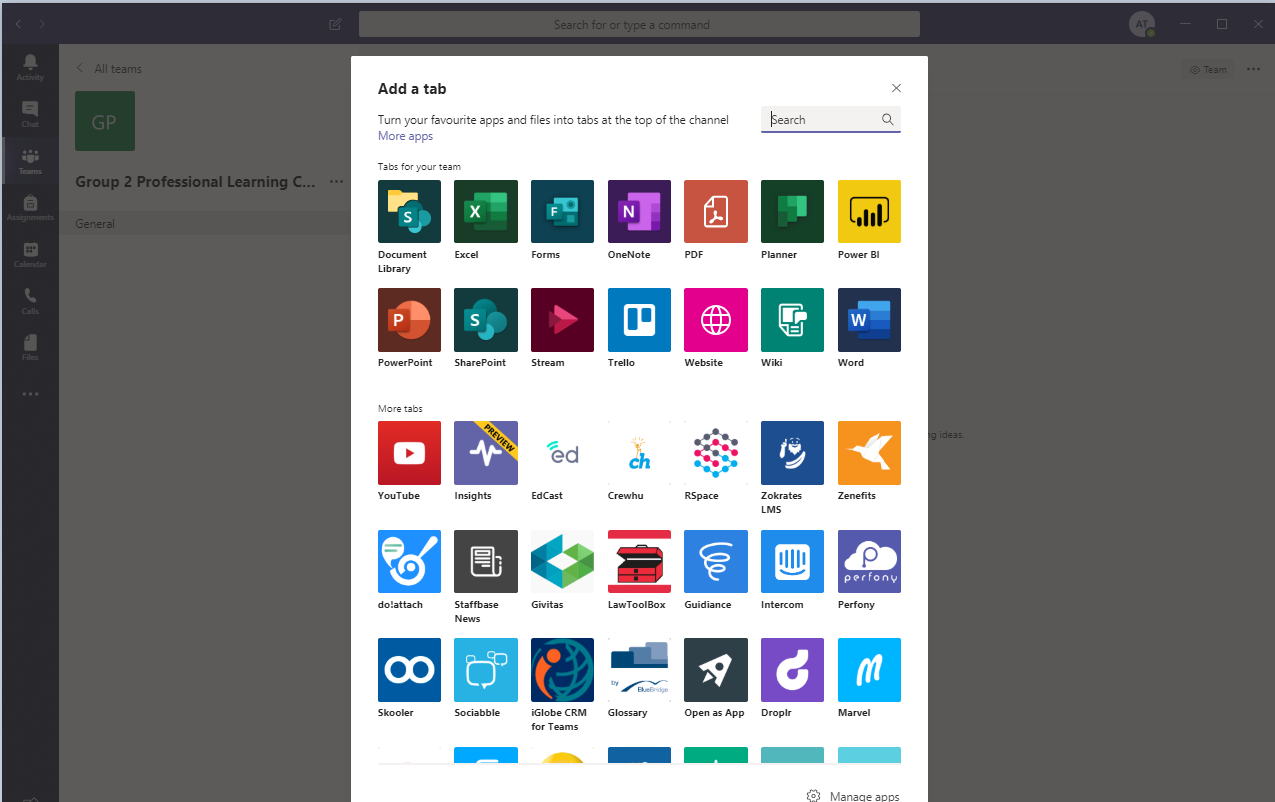Viewport: 1275px width, 802px height.
Task: Select the Excel app tile
Action: (x=486, y=211)
